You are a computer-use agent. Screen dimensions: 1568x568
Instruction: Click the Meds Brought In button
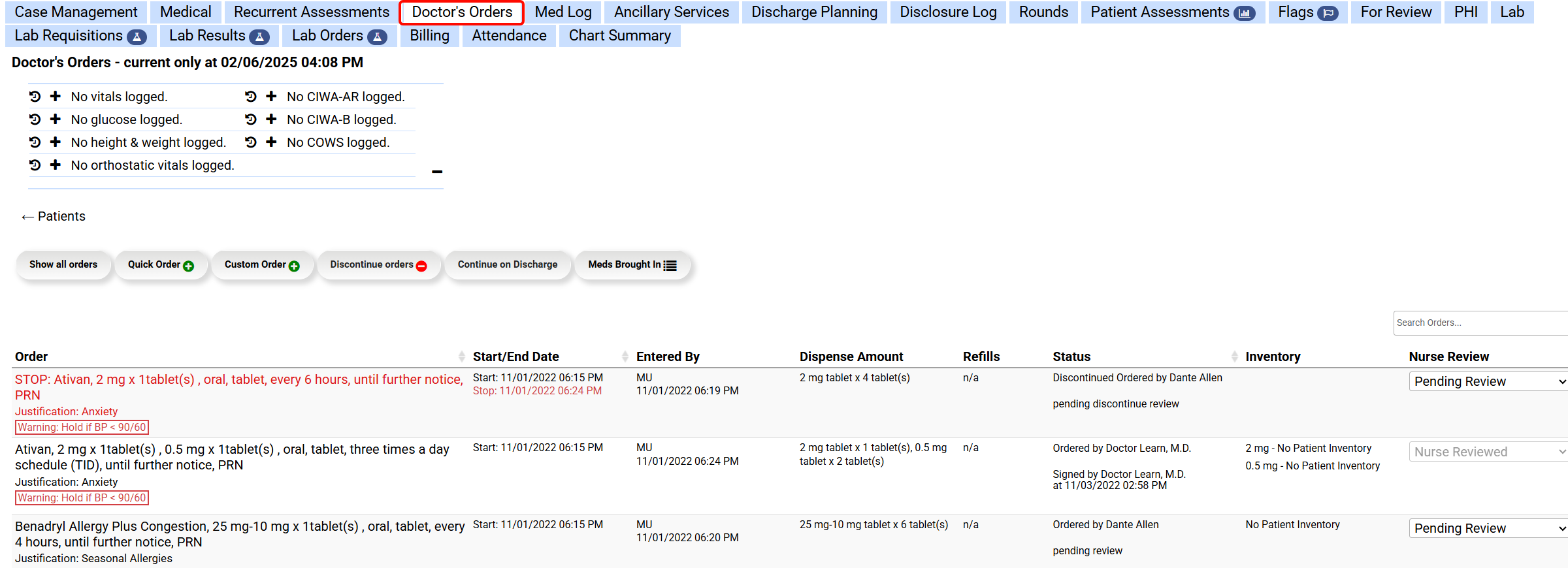pyautogui.click(x=632, y=264)
